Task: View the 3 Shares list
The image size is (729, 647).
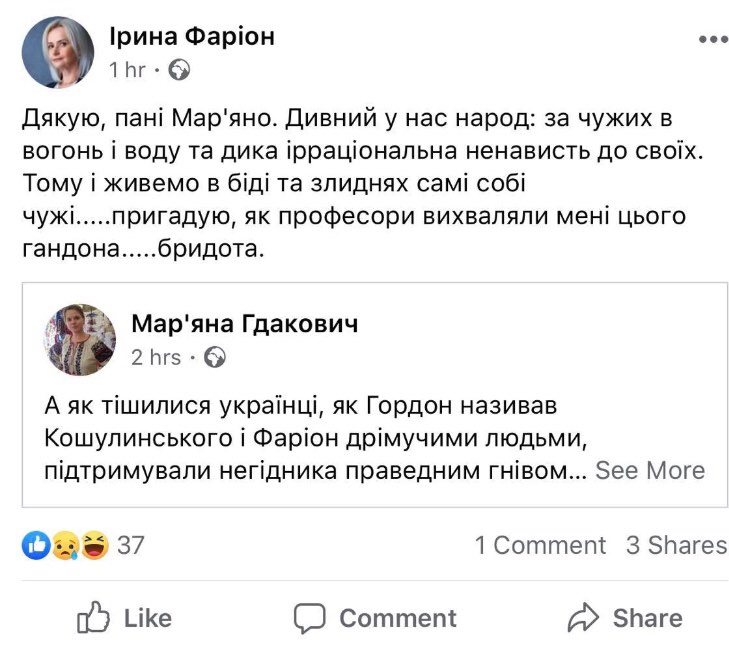Action: tap(676, 545)
